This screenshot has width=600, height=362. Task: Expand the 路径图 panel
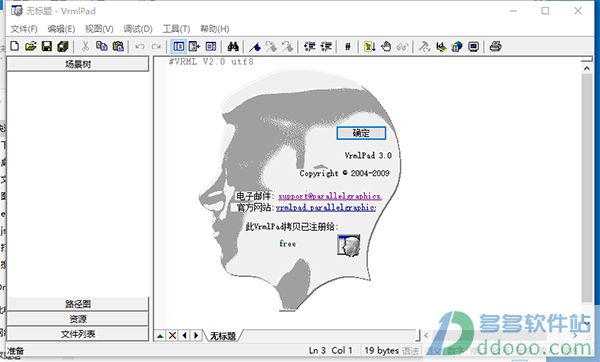point(78,304)
